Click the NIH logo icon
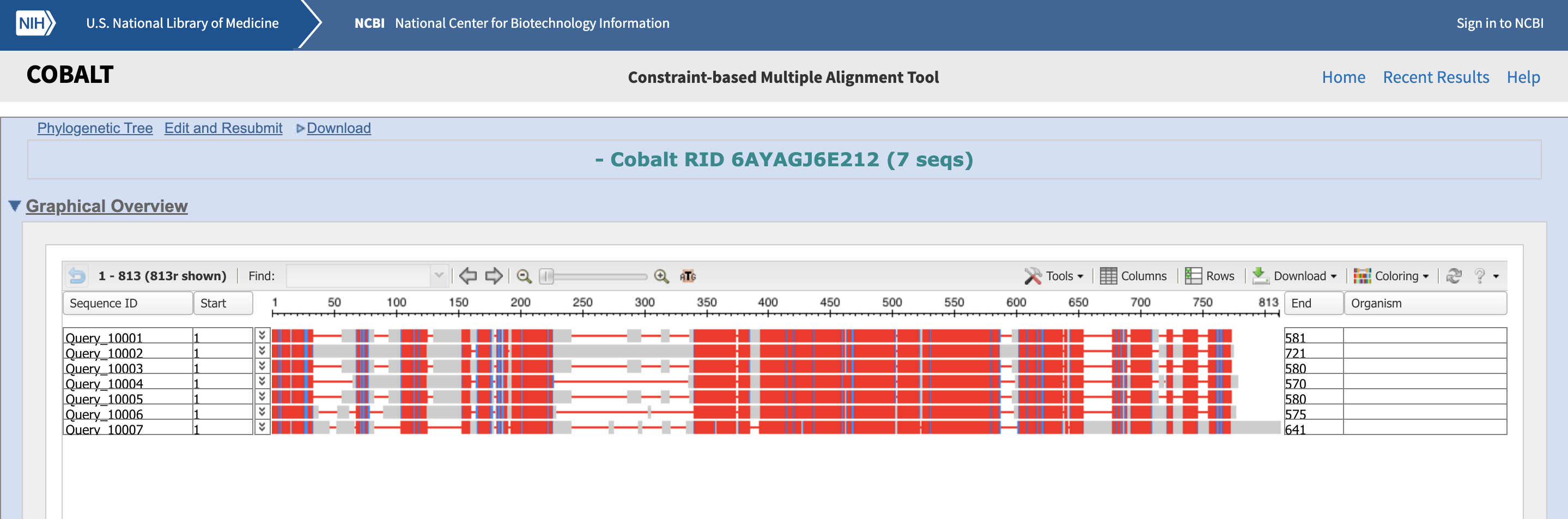 35,23
